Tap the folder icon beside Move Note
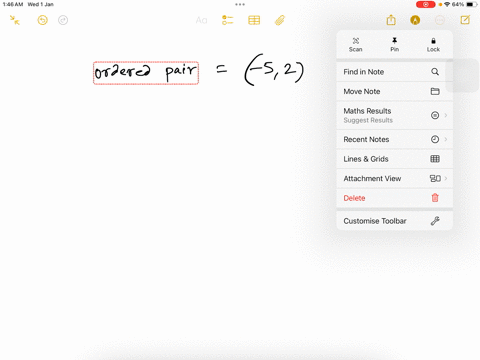 [435, 91]
